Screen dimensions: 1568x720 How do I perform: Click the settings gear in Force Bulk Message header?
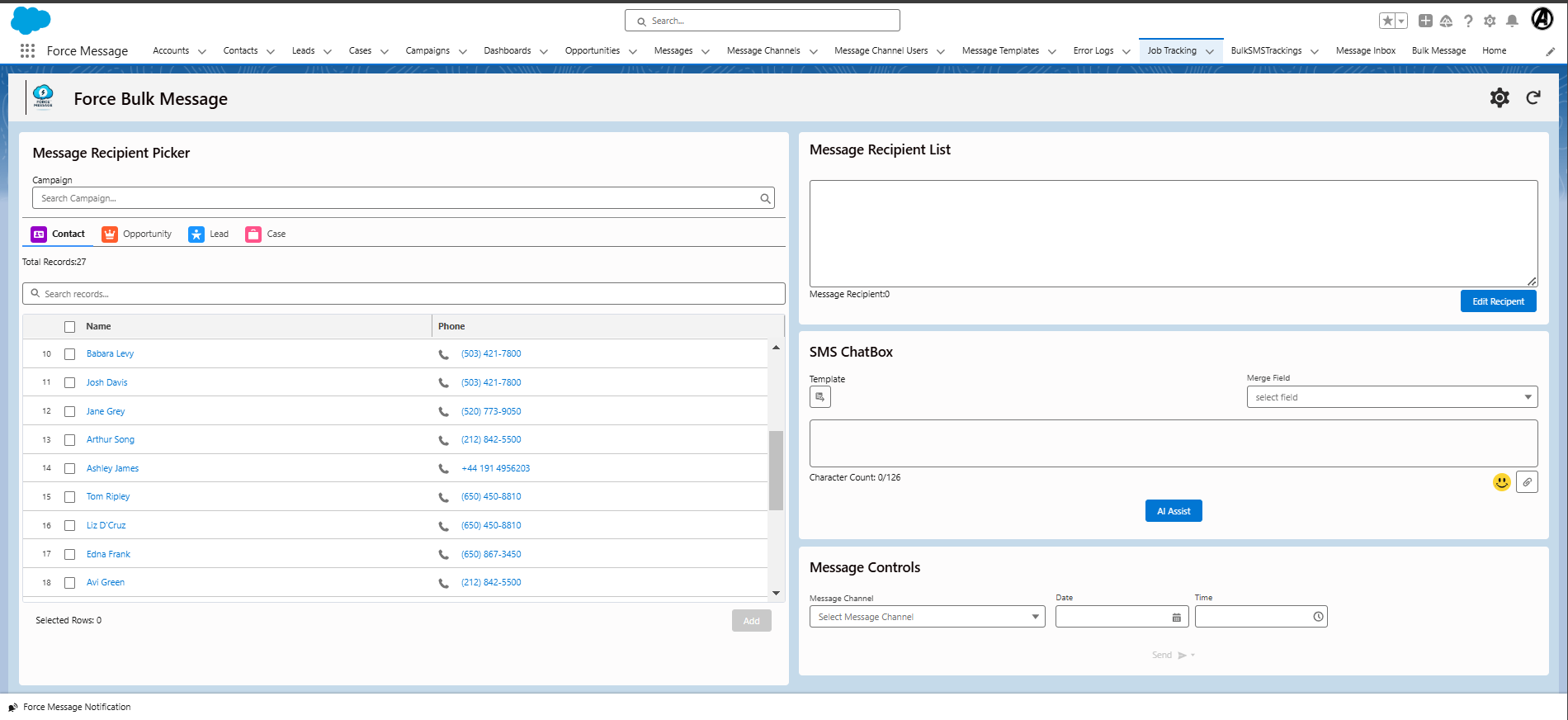click(x=1499, y=98)
